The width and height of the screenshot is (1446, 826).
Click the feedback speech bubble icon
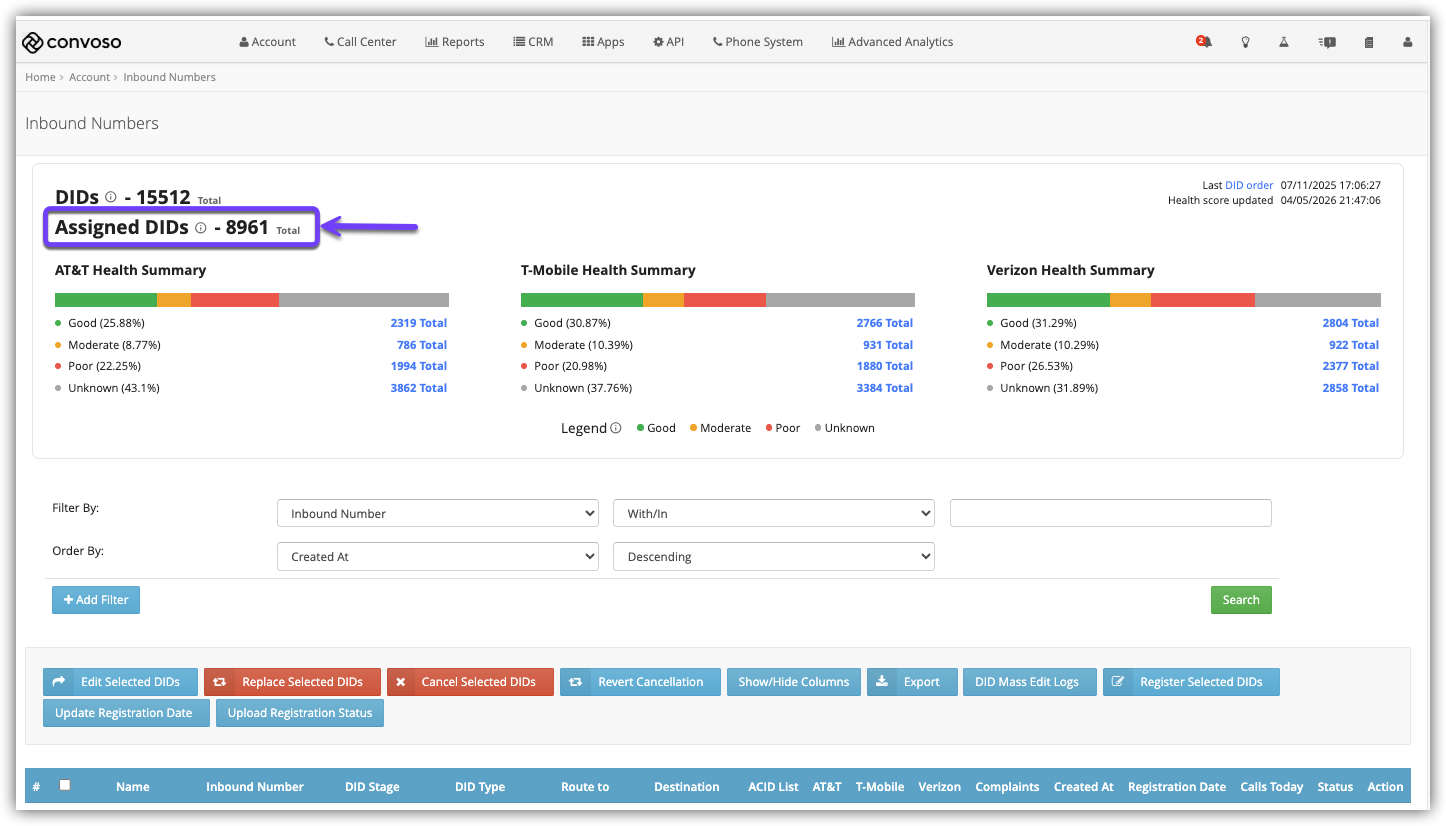tap(1327, 42)
